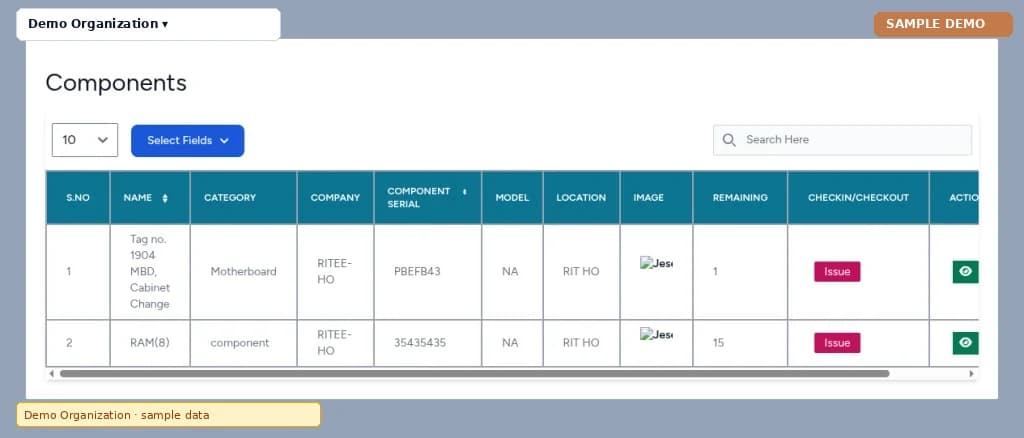This screenshot has width=1024, height=438.
Task: Click the 'Components' page heading
Action: (116, 83)
